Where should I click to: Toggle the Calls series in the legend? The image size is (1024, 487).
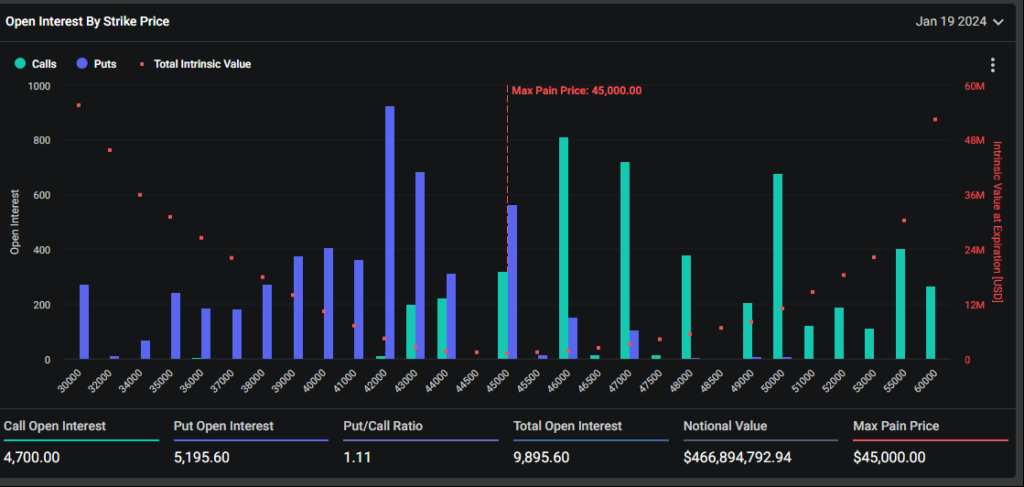pos(44,64)
